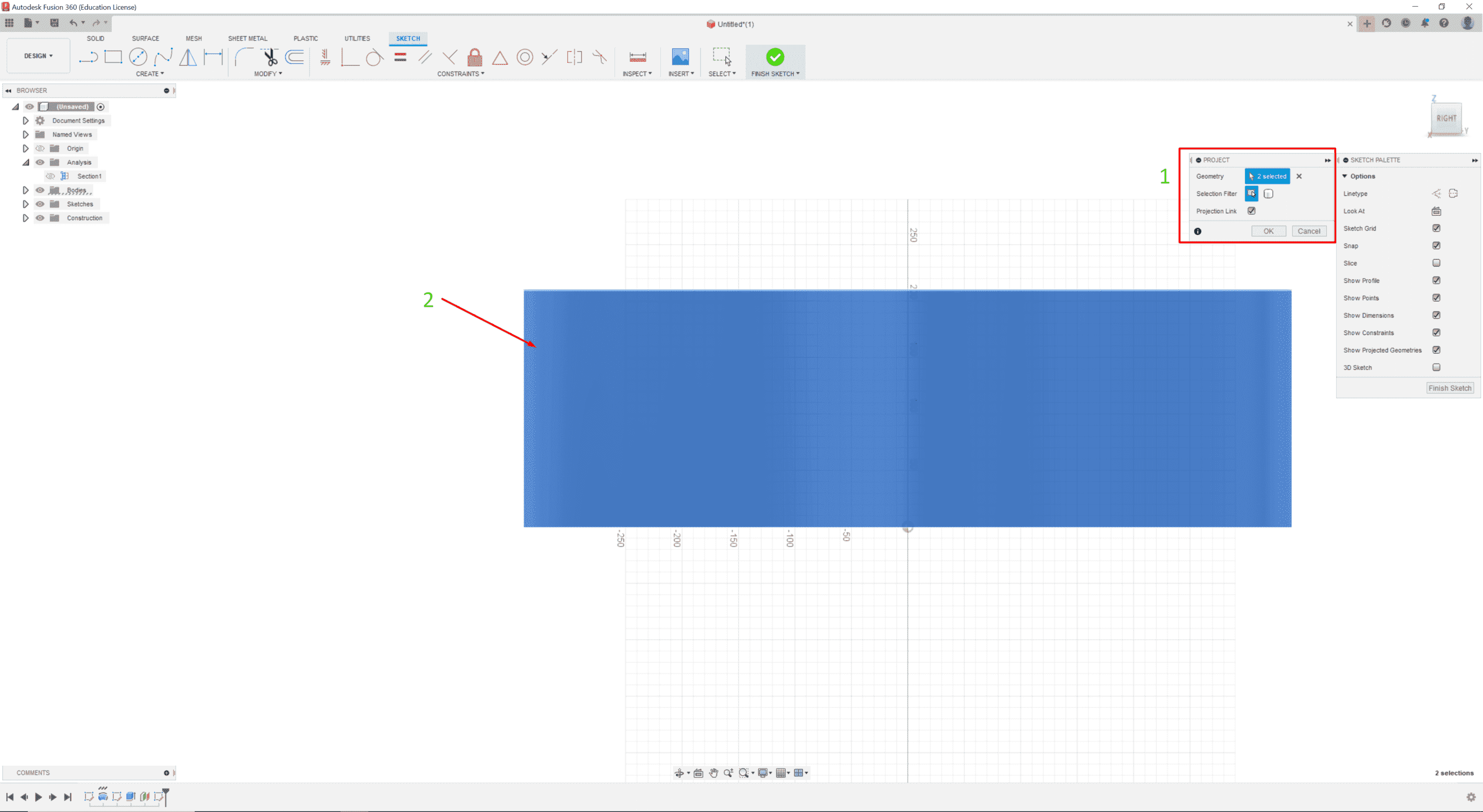Hide the Bodies folder via eye icon
1483x812 pixels.
coord(40,190)
